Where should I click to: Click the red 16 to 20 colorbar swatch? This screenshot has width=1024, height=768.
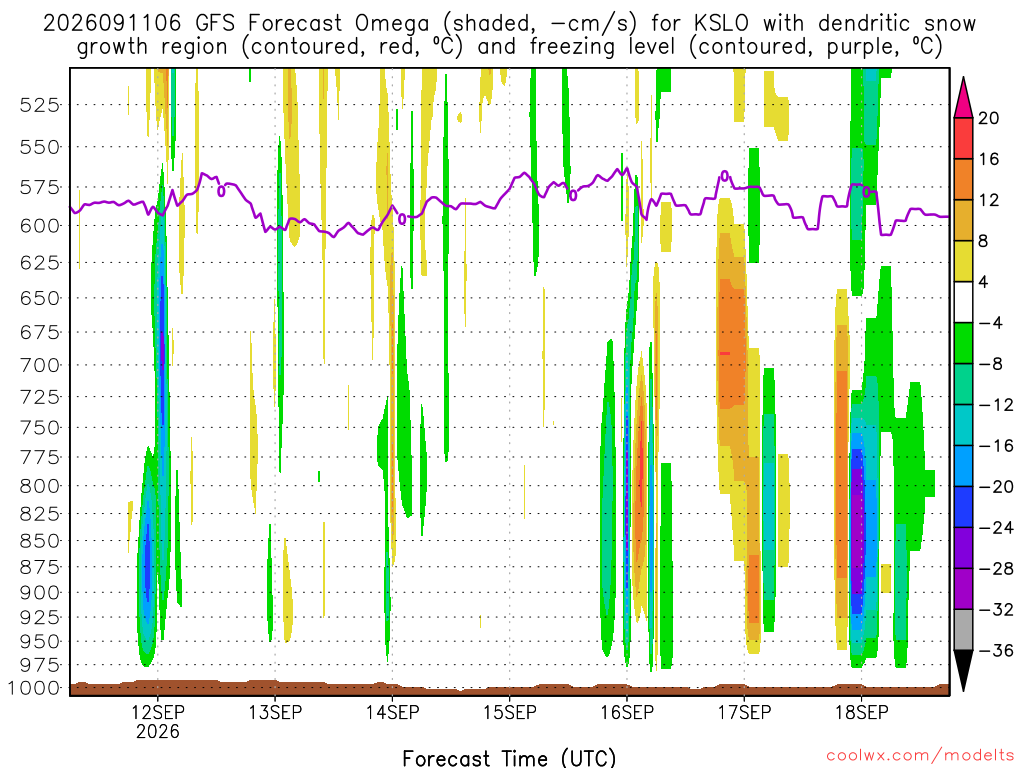click(x=963, y=138)
